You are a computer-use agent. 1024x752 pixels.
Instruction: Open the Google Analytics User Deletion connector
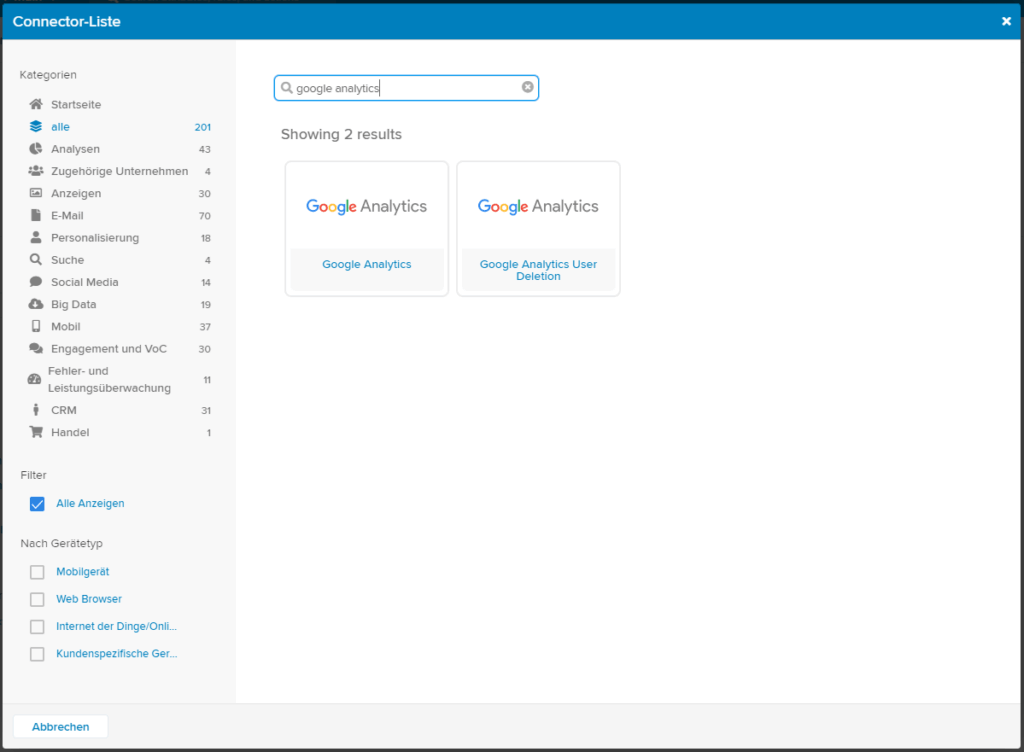coord(538,228)
